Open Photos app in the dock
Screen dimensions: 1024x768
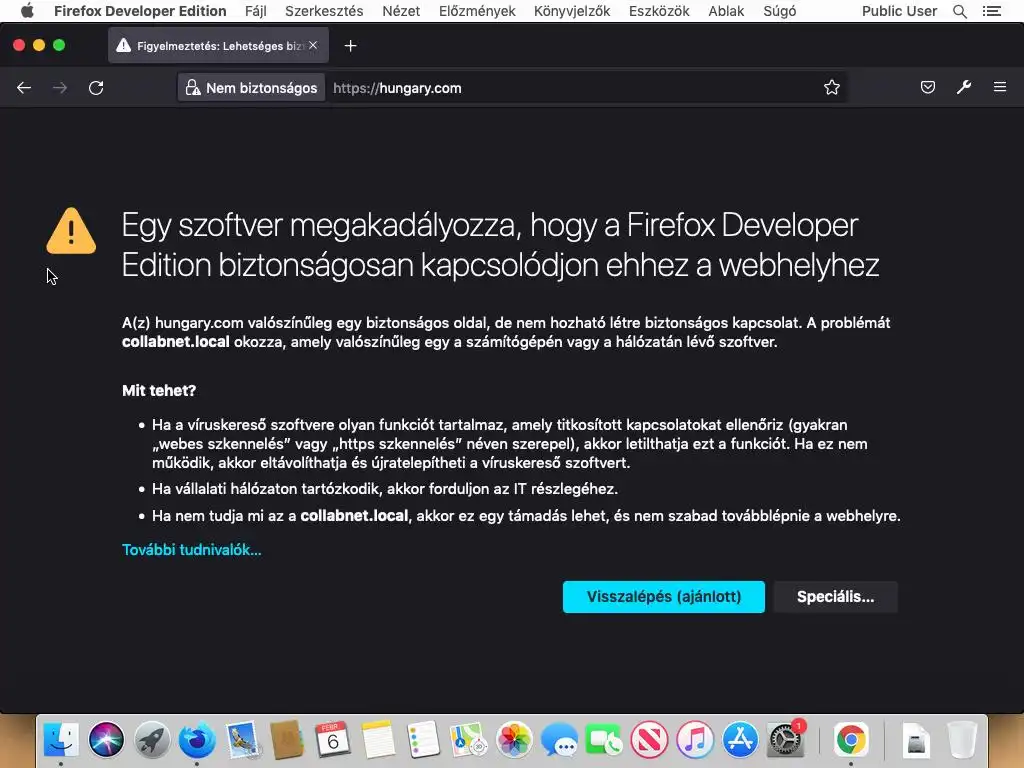pos(514,740)
